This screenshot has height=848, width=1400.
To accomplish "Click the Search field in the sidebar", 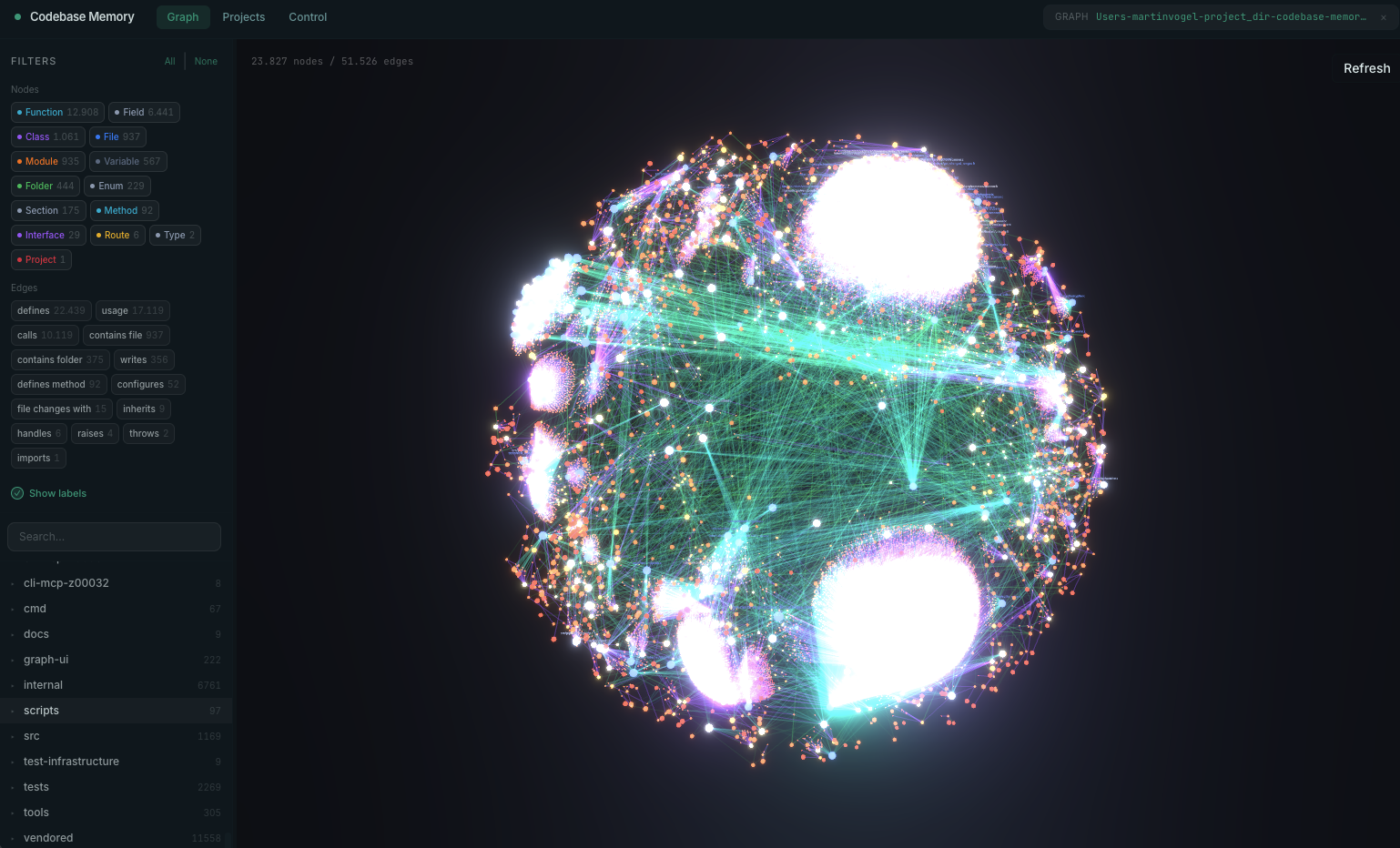I will click(114, 536).
